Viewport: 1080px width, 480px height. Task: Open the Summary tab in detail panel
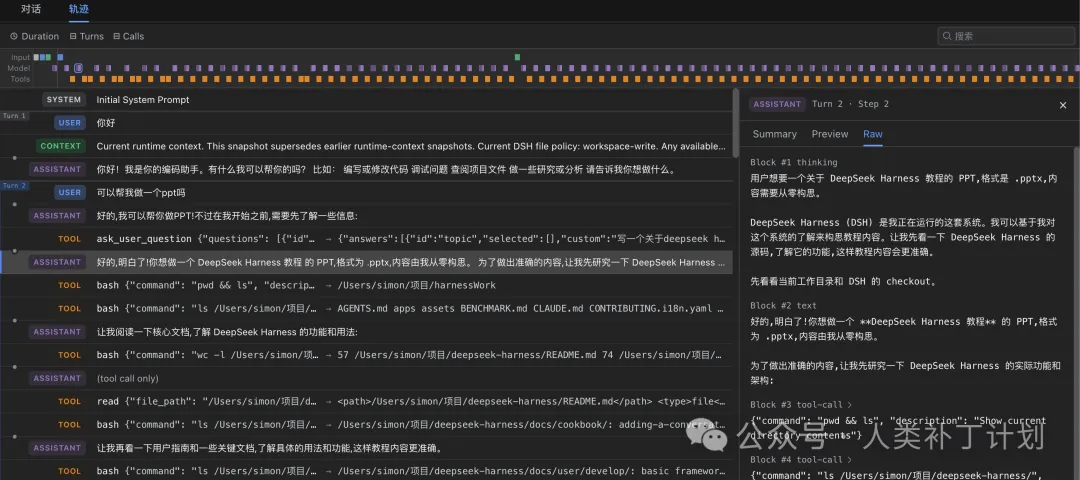774,134
